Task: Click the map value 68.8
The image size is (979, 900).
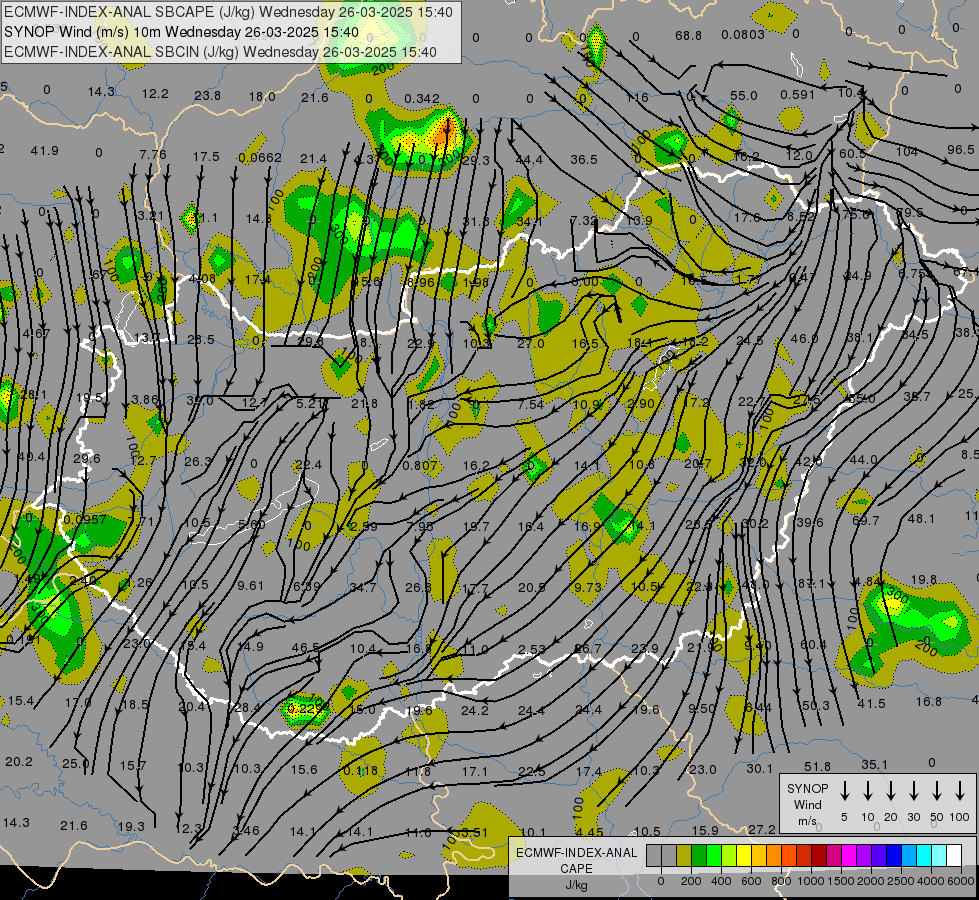Action: click(688, 36)
